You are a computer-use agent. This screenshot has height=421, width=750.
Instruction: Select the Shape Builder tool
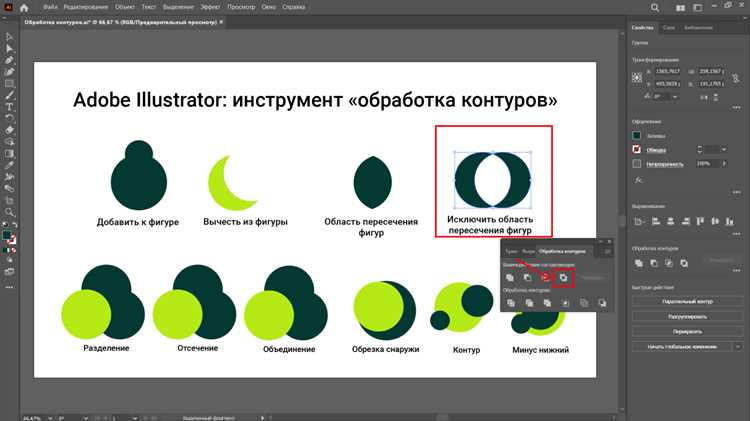(x=9, y=142)
